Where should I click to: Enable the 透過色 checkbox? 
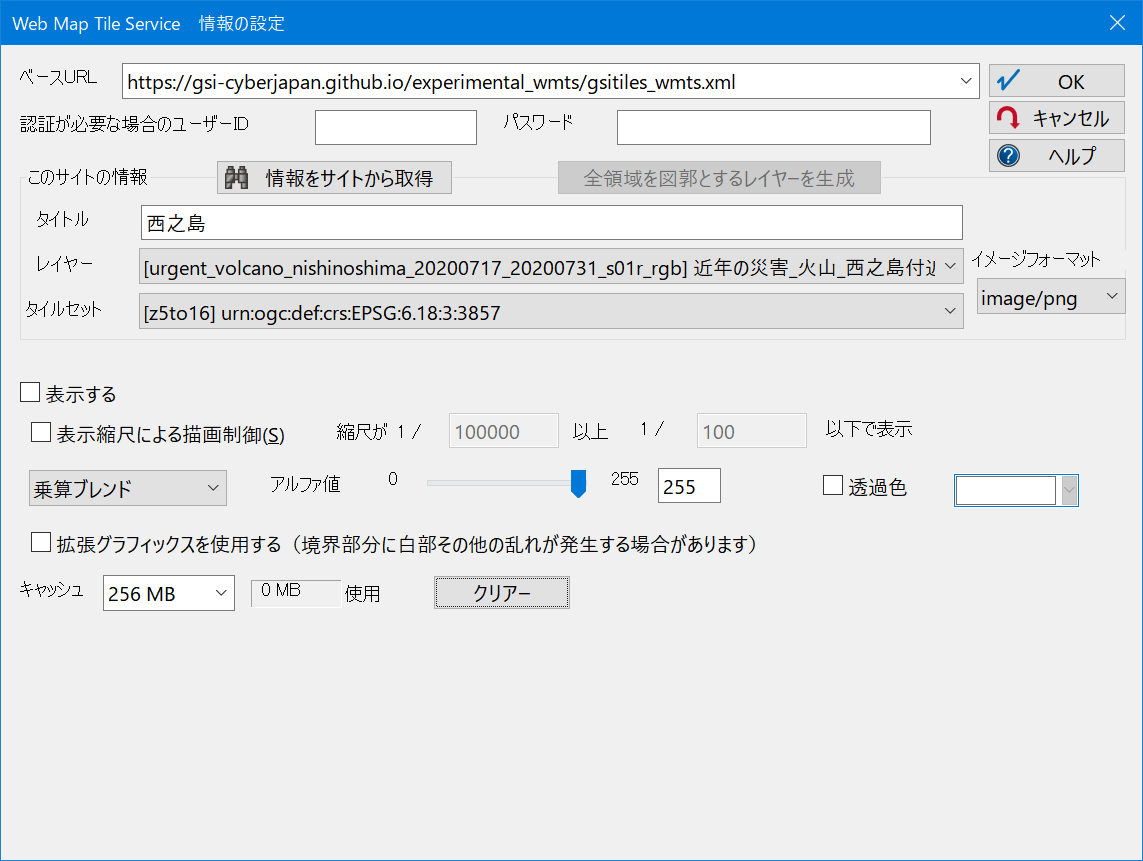click(832, 486)
